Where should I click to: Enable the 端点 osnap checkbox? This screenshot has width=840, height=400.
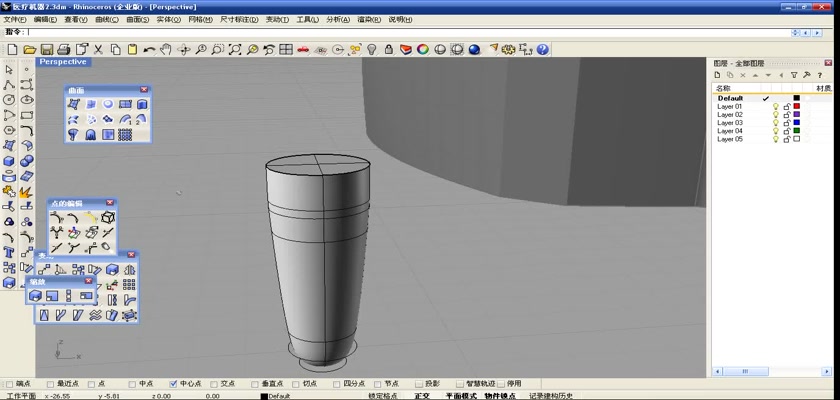(10, 383)
